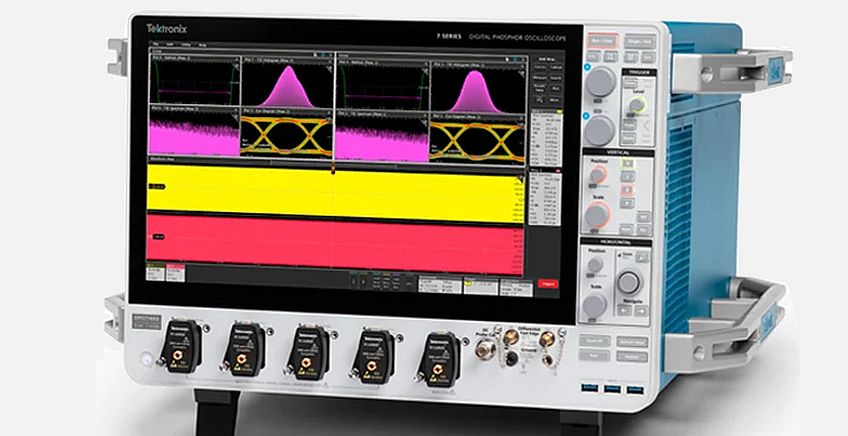Viewport: 848px width, 436px height.
Task: Select the Horizontal Position knob
Action: (596, 266)
